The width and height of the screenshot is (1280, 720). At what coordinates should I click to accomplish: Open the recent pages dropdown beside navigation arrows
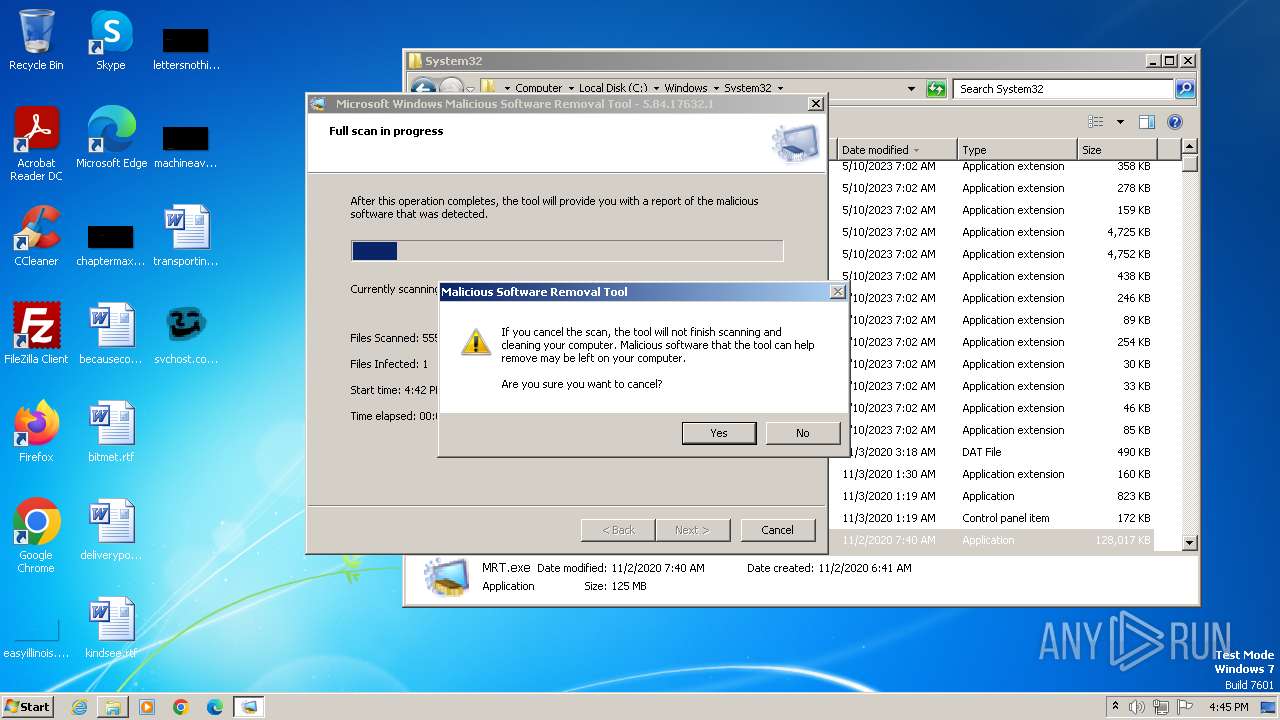(471, 88)
